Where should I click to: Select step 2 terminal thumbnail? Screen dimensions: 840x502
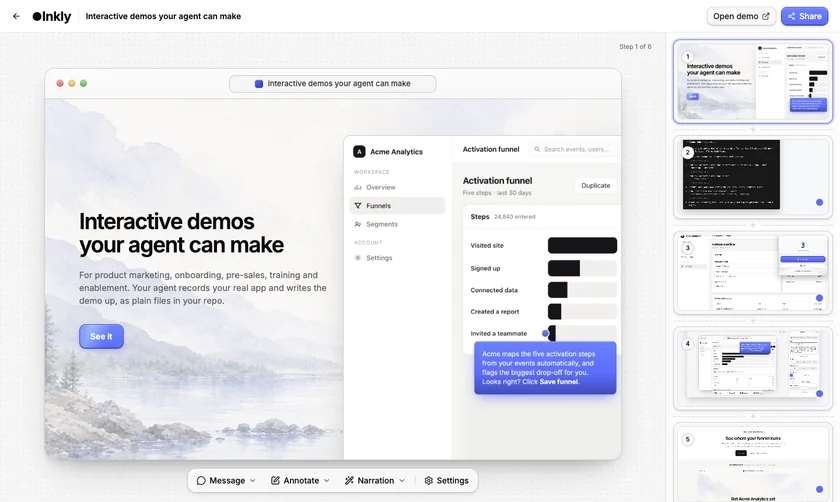point(753,177)
